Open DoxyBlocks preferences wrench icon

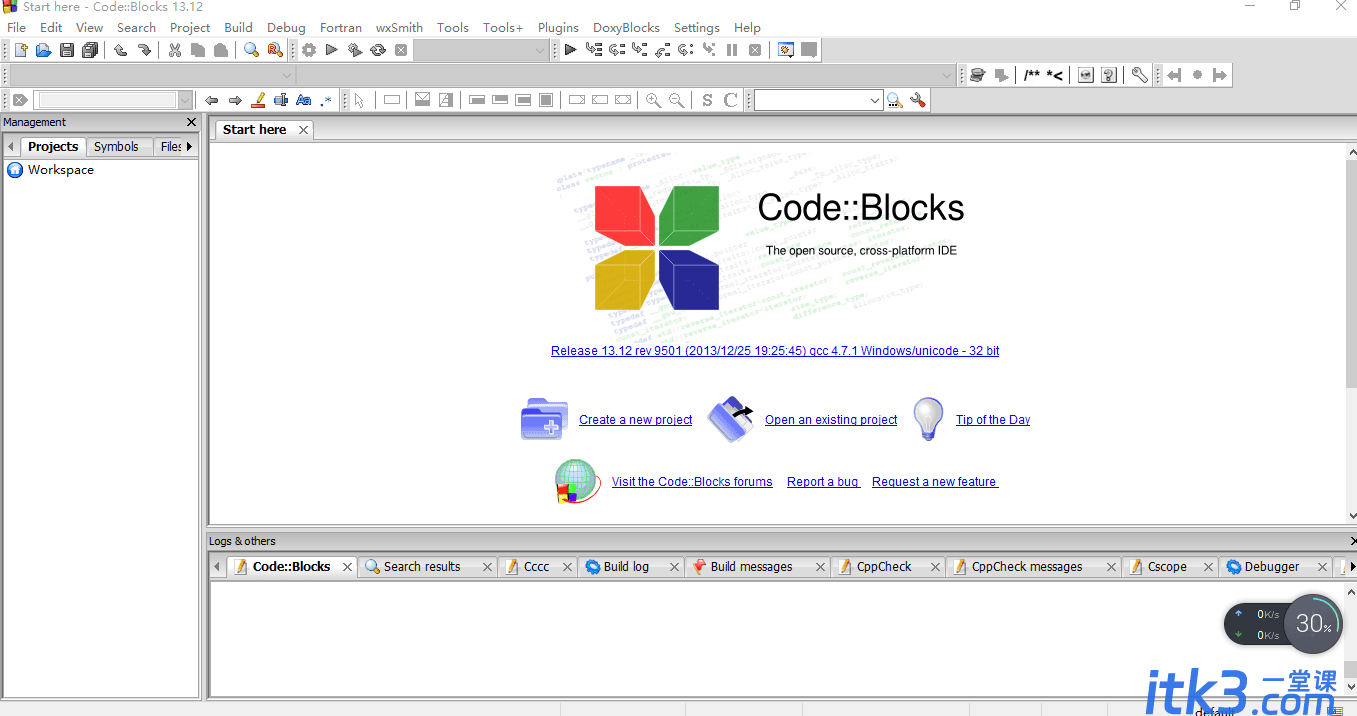[x=1139, y=75]
